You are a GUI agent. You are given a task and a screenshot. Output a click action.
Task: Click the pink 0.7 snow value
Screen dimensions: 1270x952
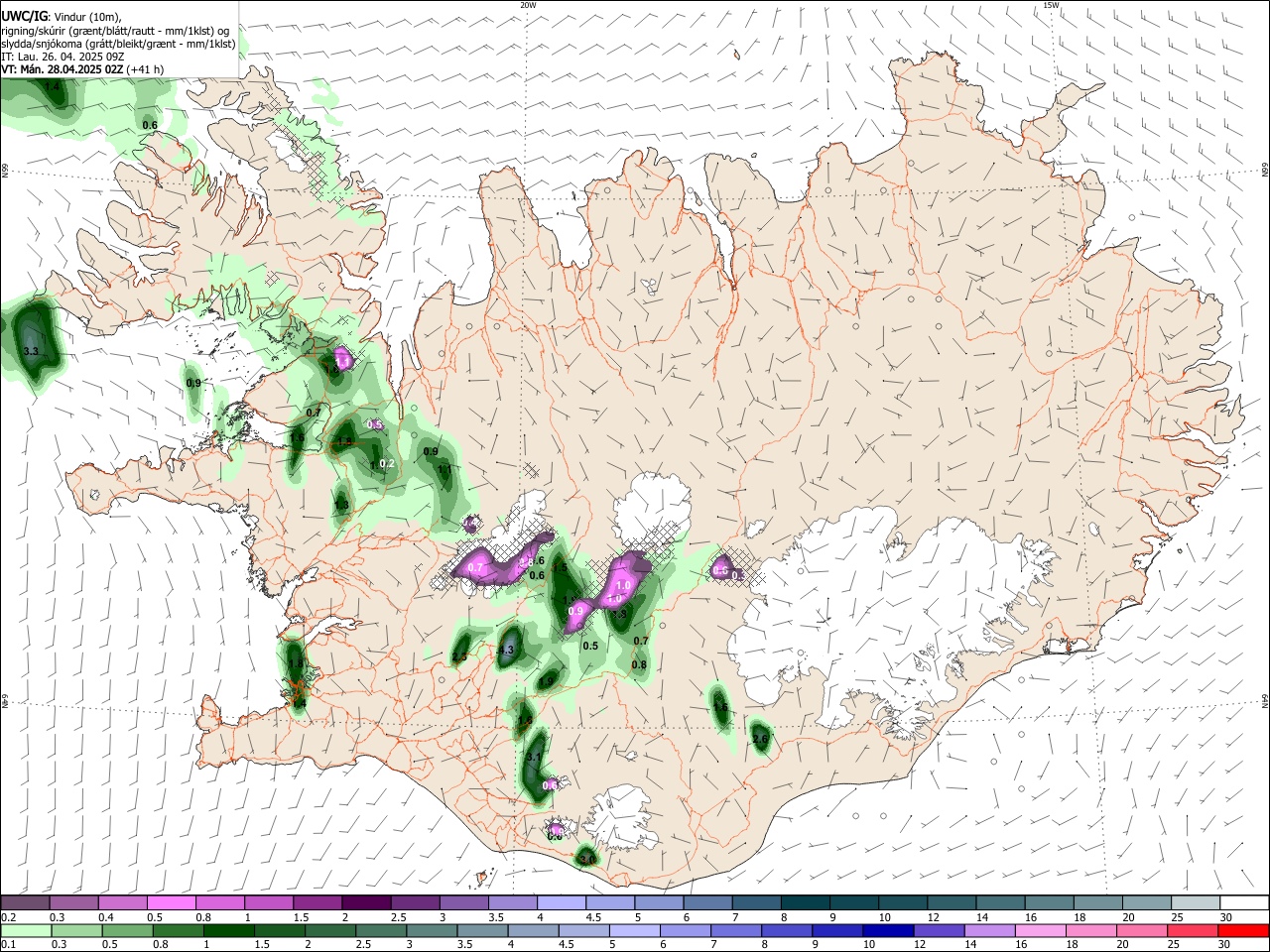click(x=476, y=567)
